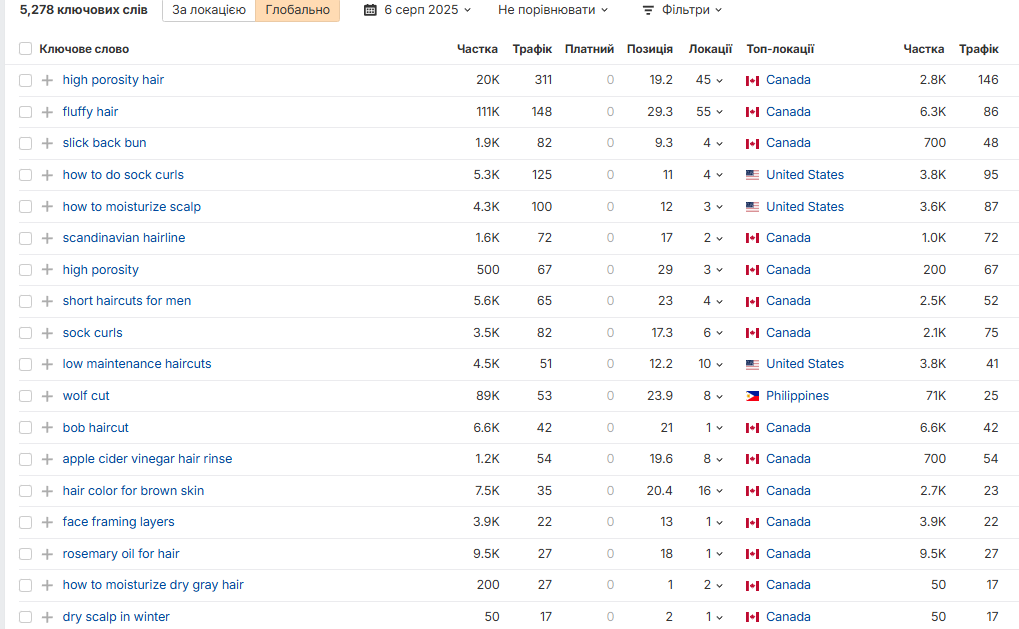Viewport: 1019px width, 629px height.
Task: Click the US flag in how to do sock curls row
Action: tap(753, 175)
